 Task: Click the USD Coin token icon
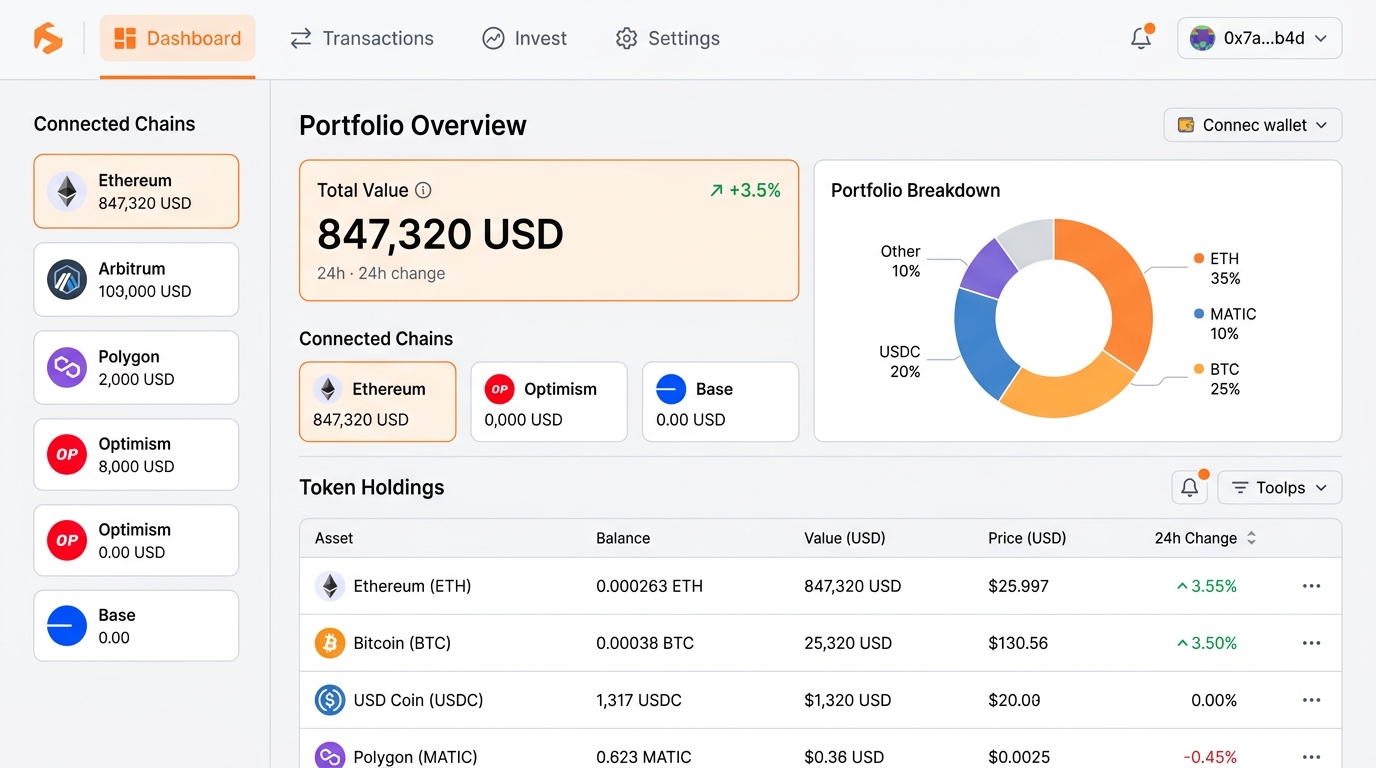[x=330, y=700]
